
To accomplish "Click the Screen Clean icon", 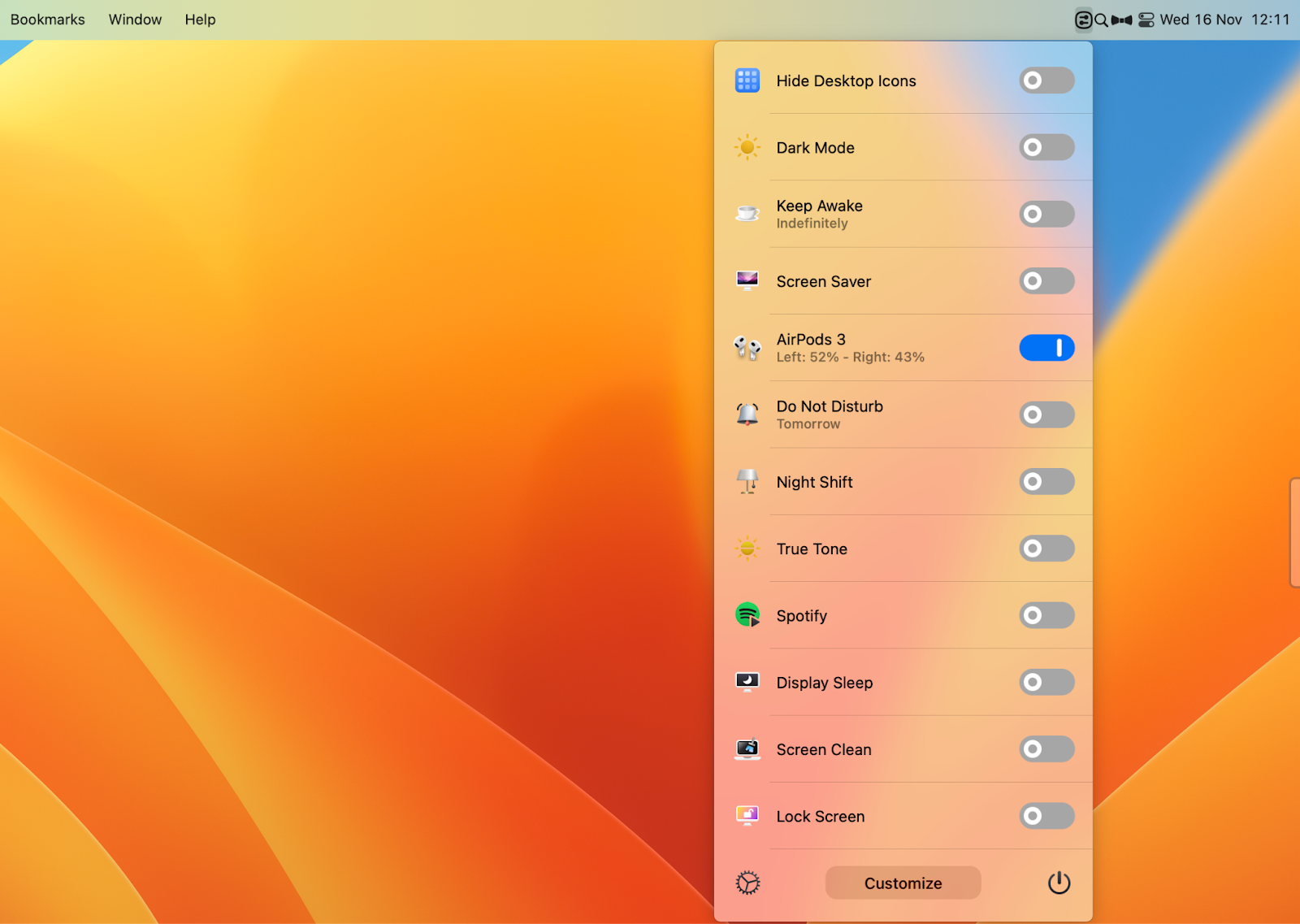I will [747, 748].
